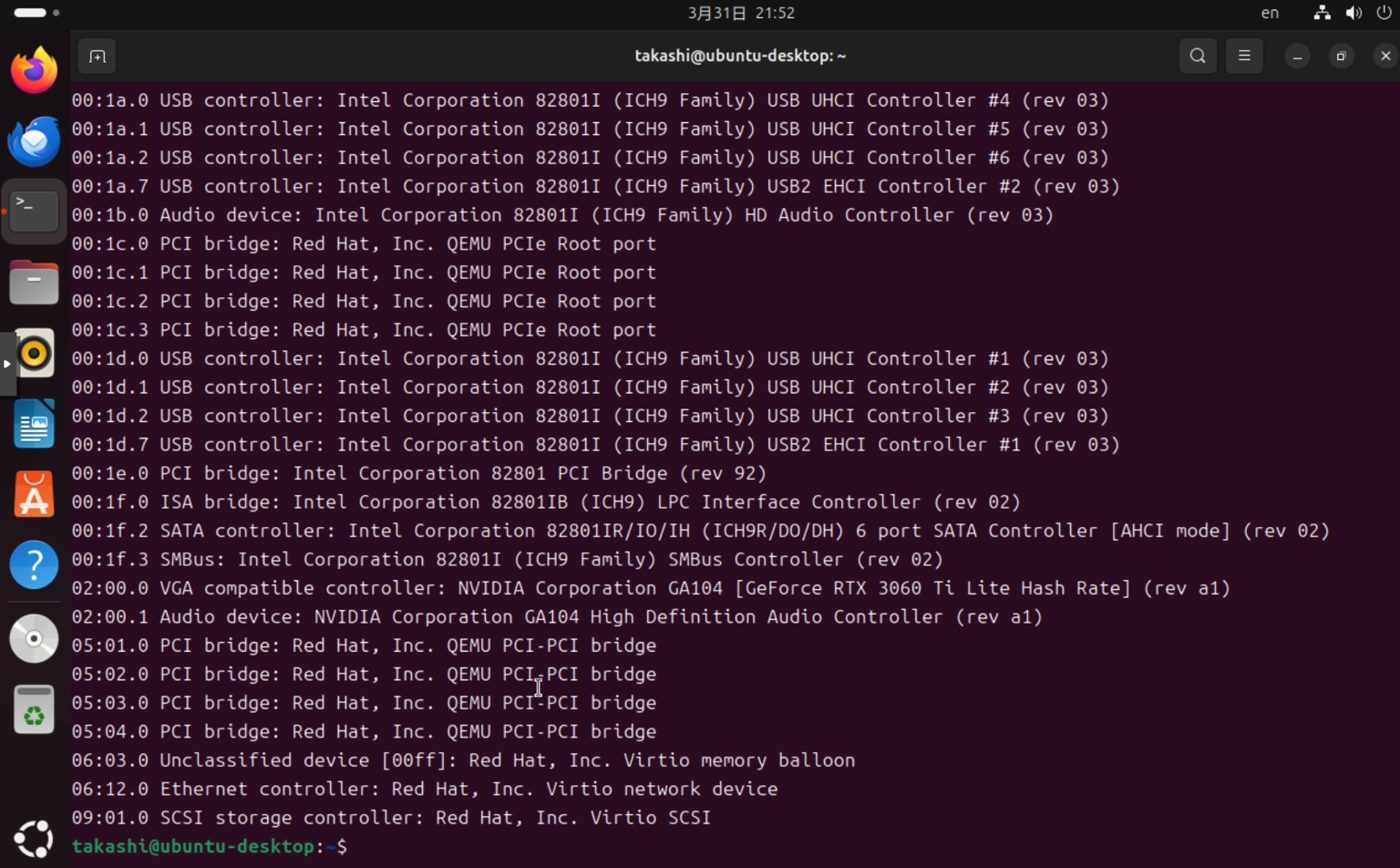The image size is (1400, 868).
Task: Open the network status indicator
Action: (x=1322, y=13)
